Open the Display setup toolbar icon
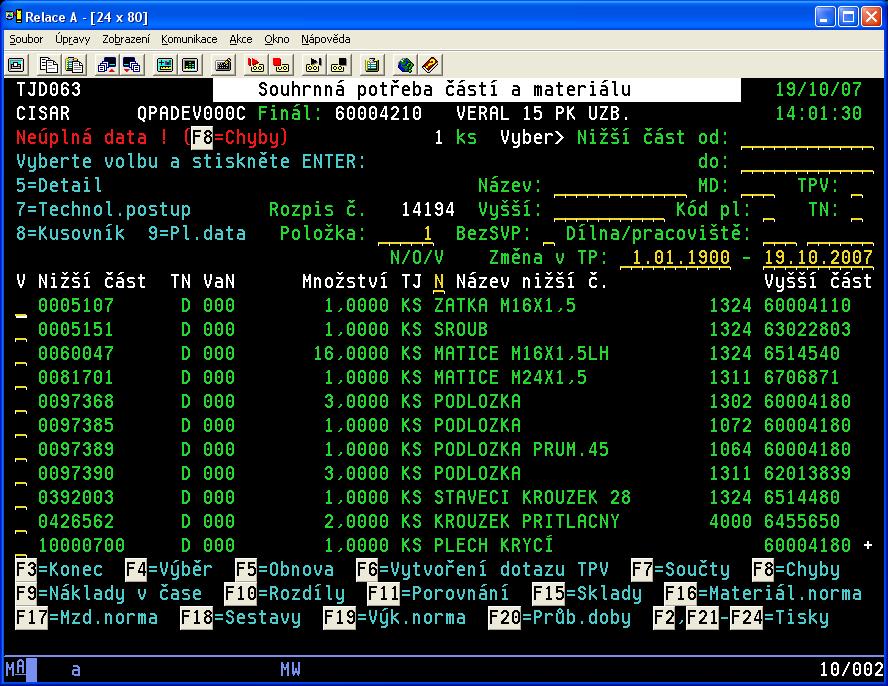Viewport: 888px width, 686px height. tap(165, 65)
